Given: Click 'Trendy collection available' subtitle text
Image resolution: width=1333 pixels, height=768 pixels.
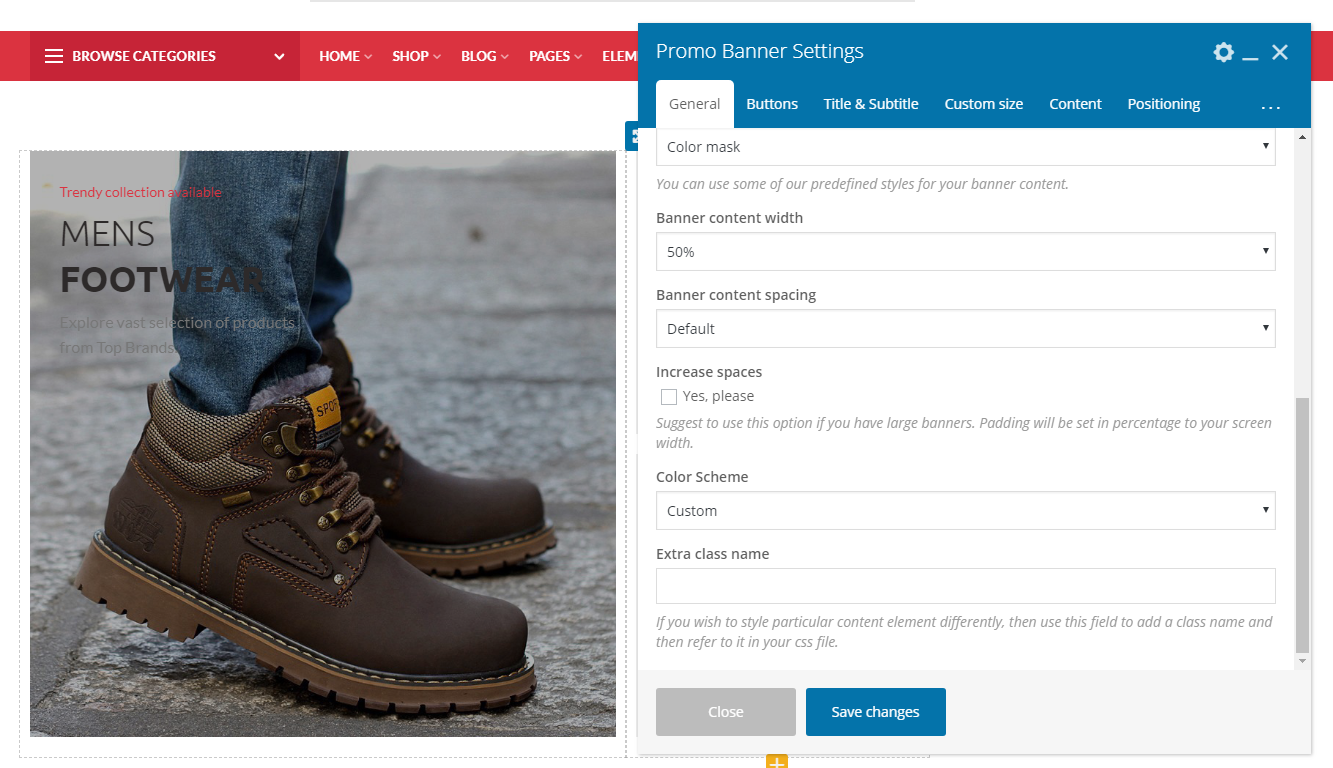Looking at the screenshot, I should [141, 192].
